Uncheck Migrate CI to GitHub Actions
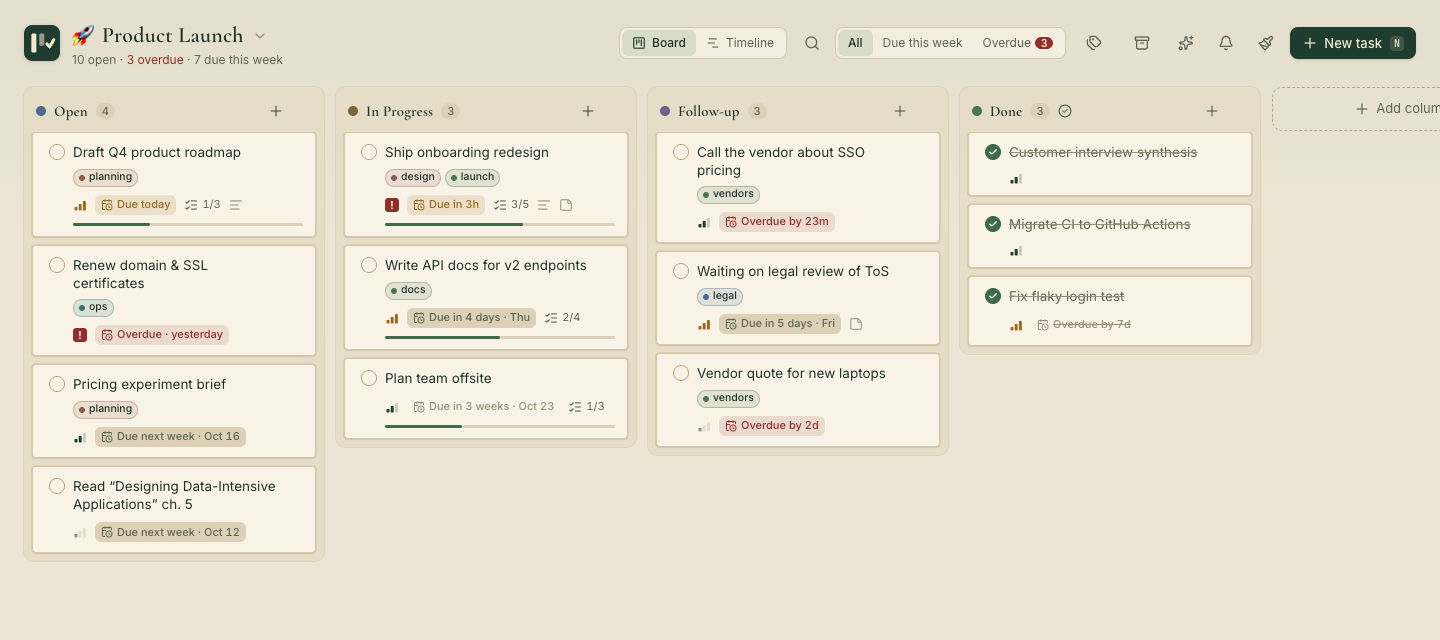This screenshot has height=640, width=1440. pyautogui.click(x=993, y=224)
